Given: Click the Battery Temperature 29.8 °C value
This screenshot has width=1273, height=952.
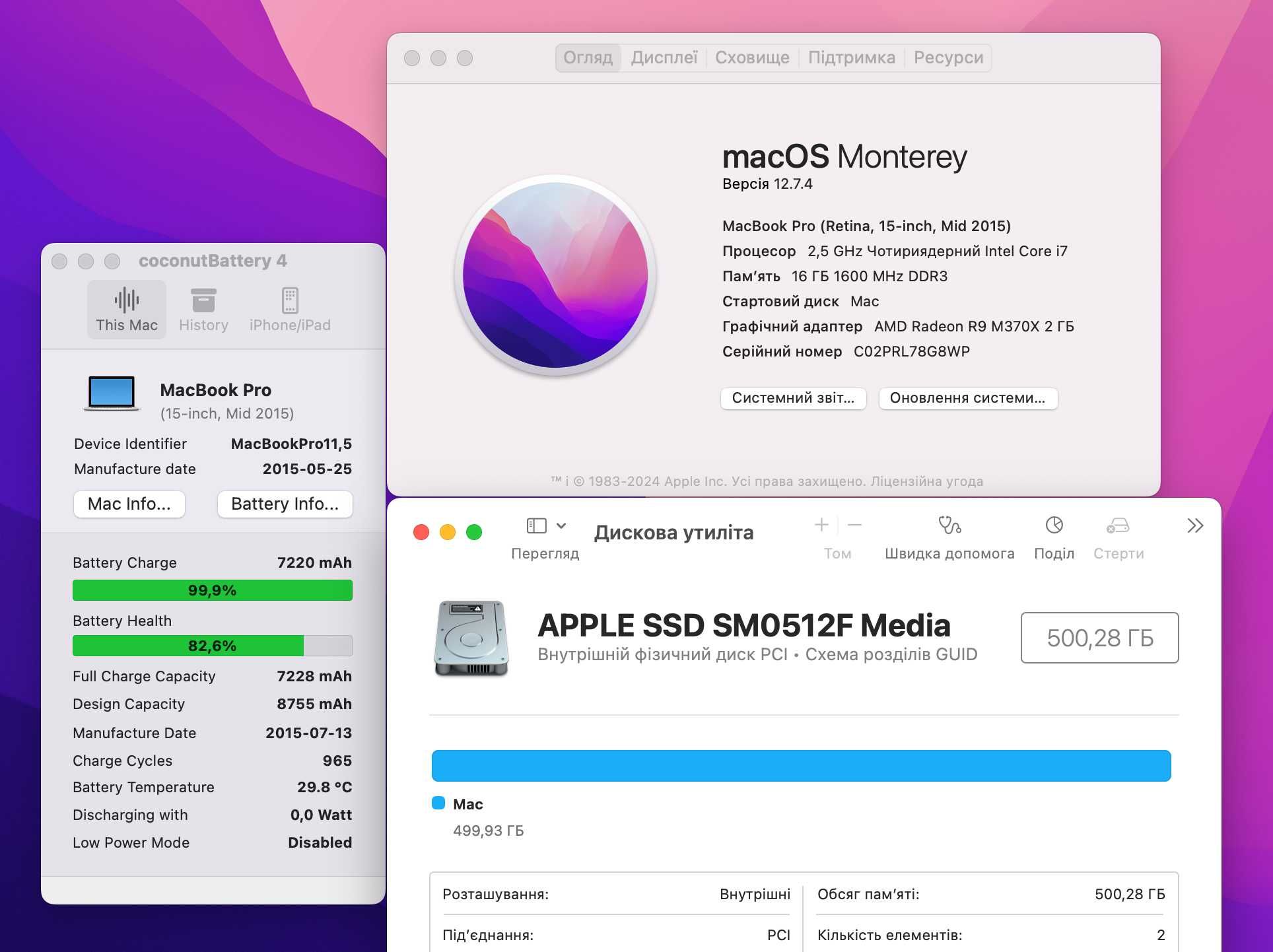Looking at the screenshot, I should pyautogui.click(x=324, y=787).
